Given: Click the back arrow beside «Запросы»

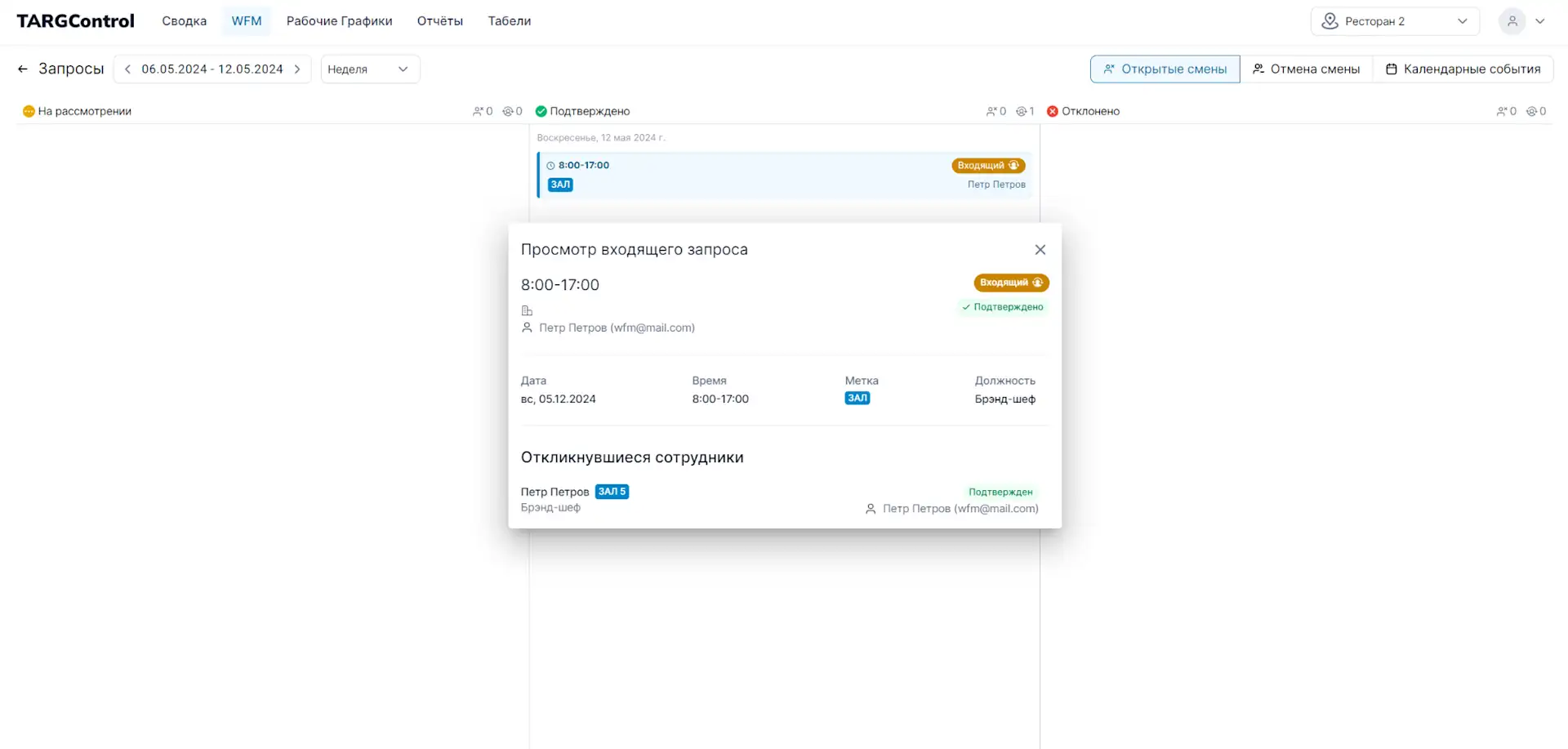Looking at the screenshot, I should click(x=22, y=69).
